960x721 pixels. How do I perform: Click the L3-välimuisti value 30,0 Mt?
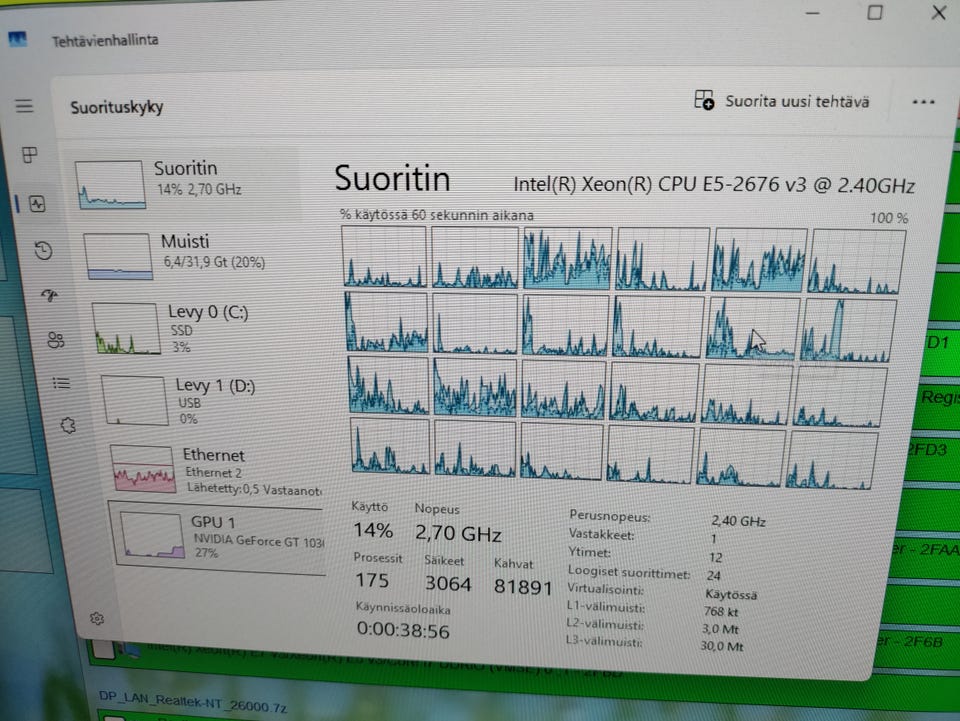coord(722,646)
